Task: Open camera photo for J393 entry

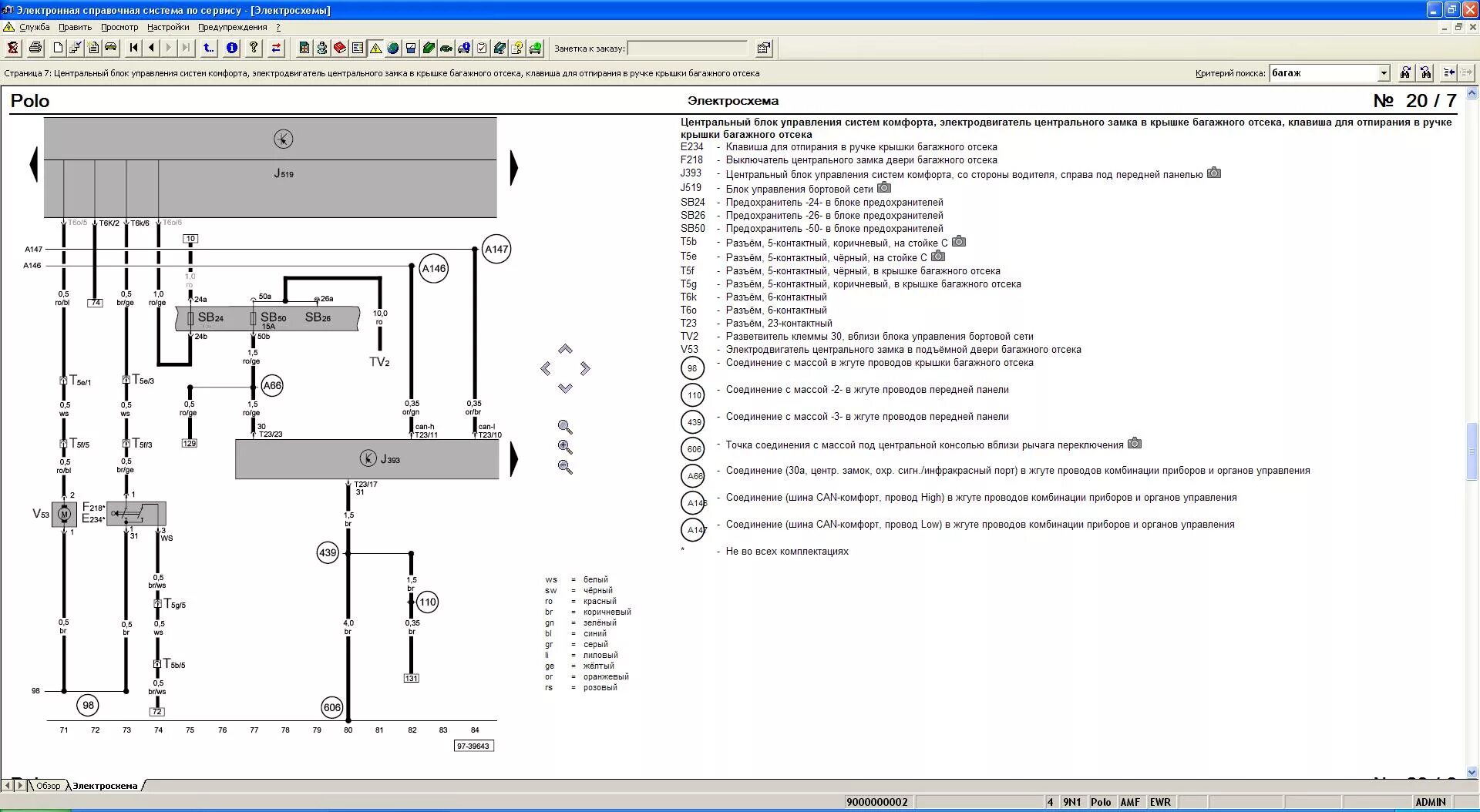Action: 1214,173
